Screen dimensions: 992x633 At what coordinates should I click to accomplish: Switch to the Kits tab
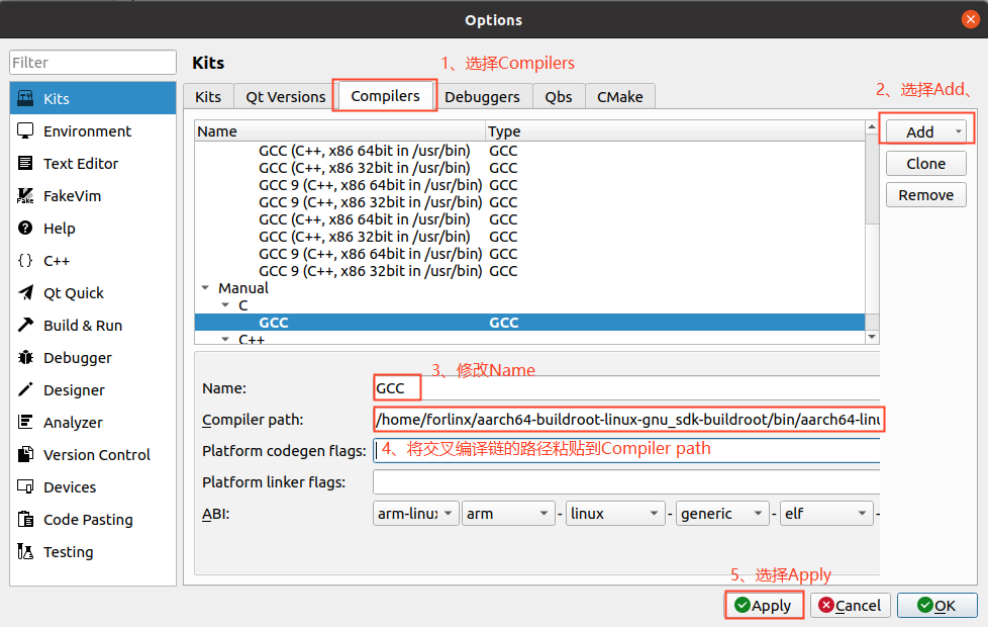[x=208, y=97]
